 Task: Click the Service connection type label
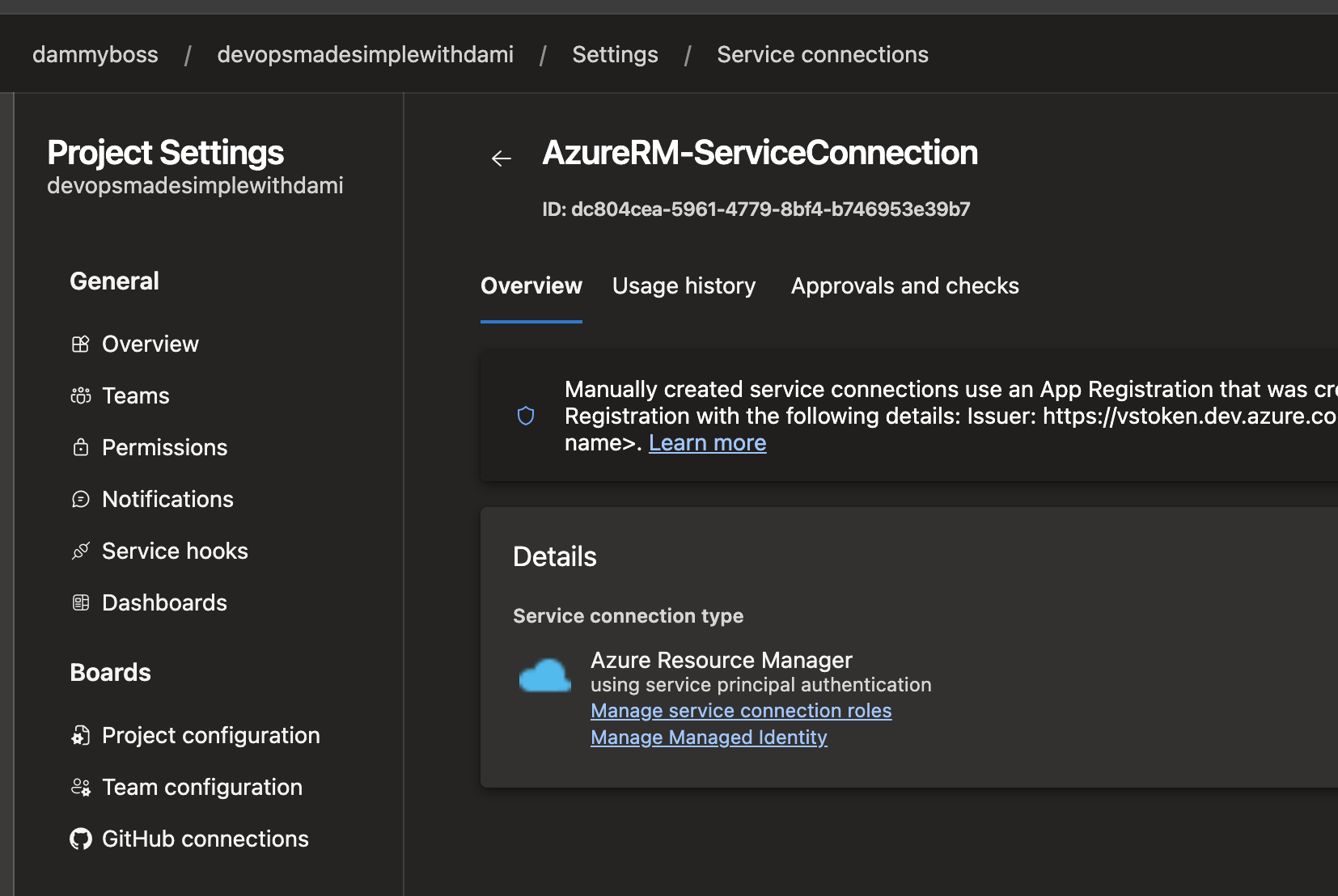(629, 616)
